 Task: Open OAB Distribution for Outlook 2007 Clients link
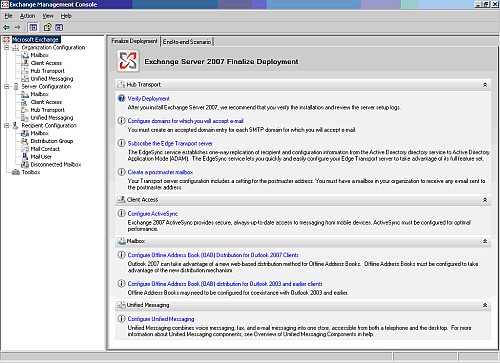[213, 255]
